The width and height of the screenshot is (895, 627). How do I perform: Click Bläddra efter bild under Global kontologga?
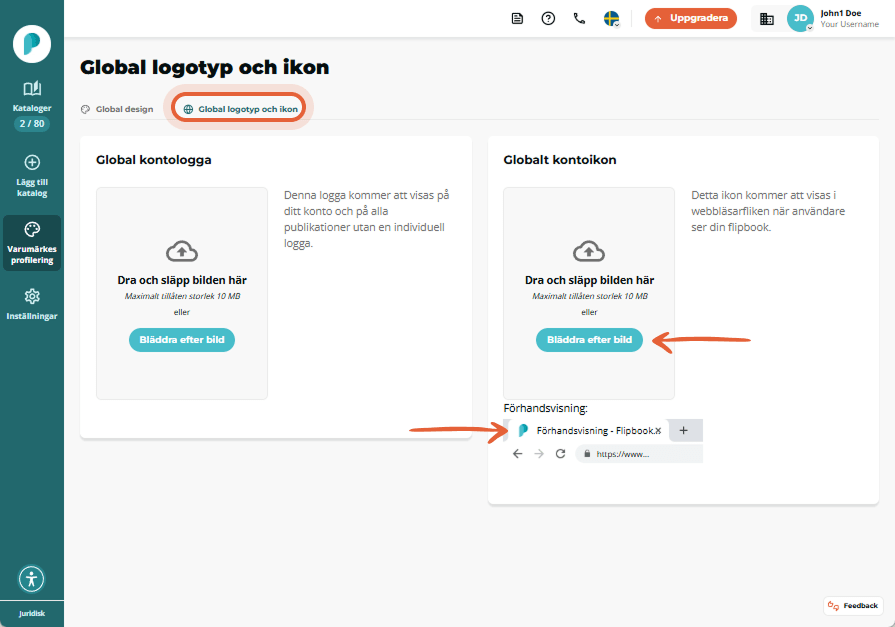(182, 340)
